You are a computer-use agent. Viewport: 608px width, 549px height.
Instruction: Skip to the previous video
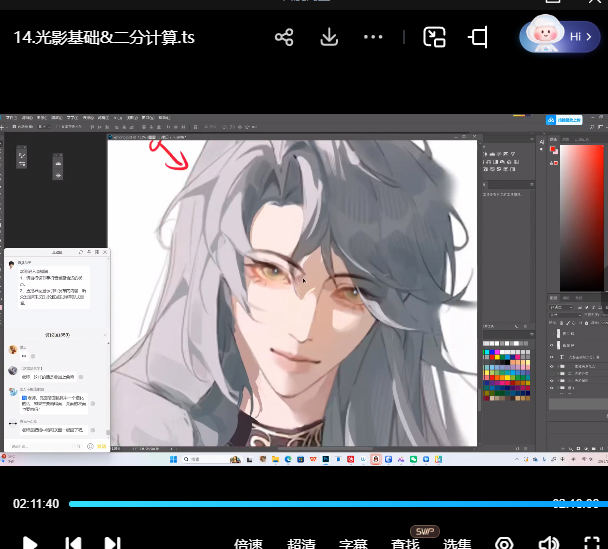[73, 543]
